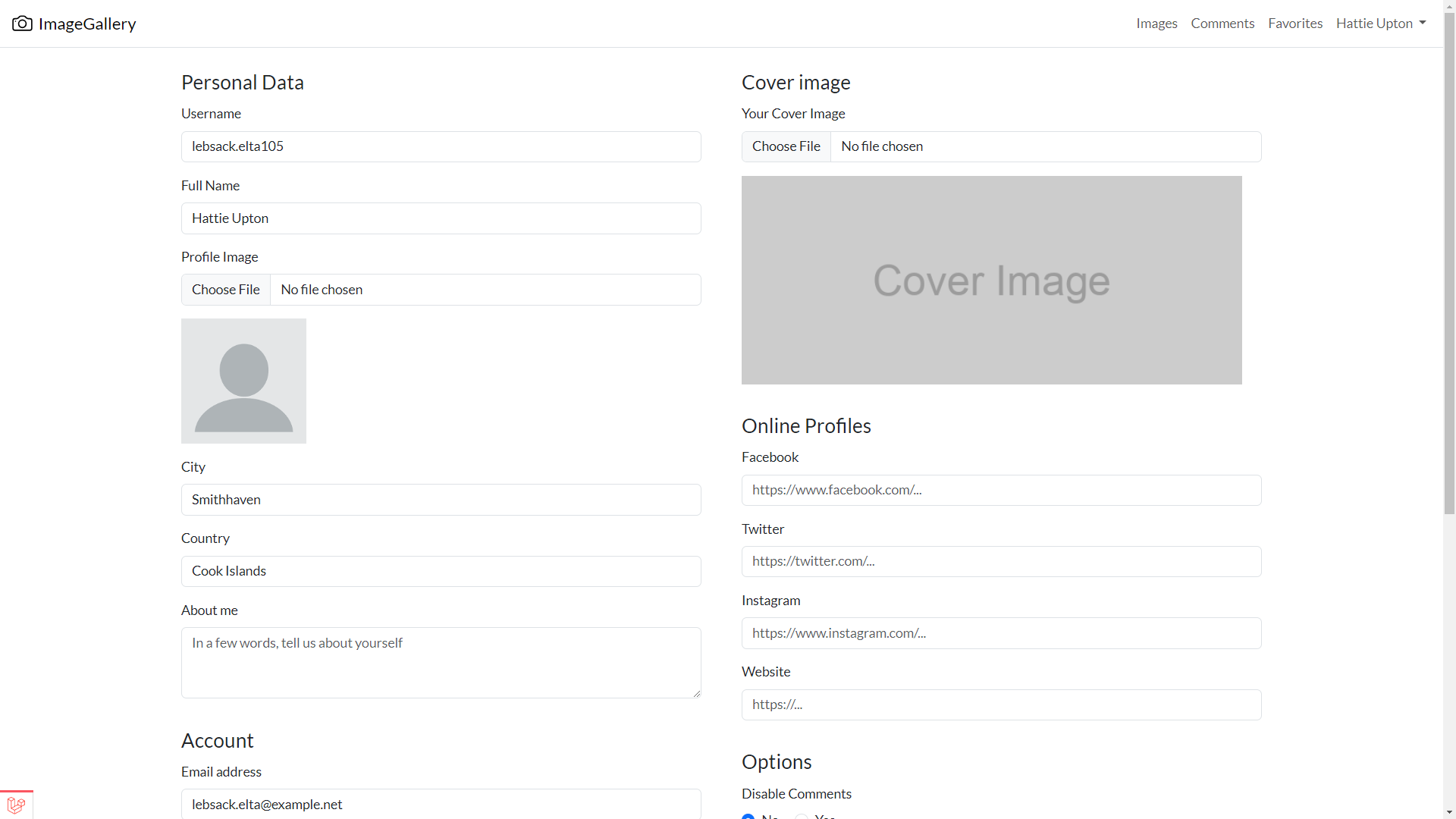Click the page vertical scrollbar thumb

pyautogui.click(x=1449, y=262)
